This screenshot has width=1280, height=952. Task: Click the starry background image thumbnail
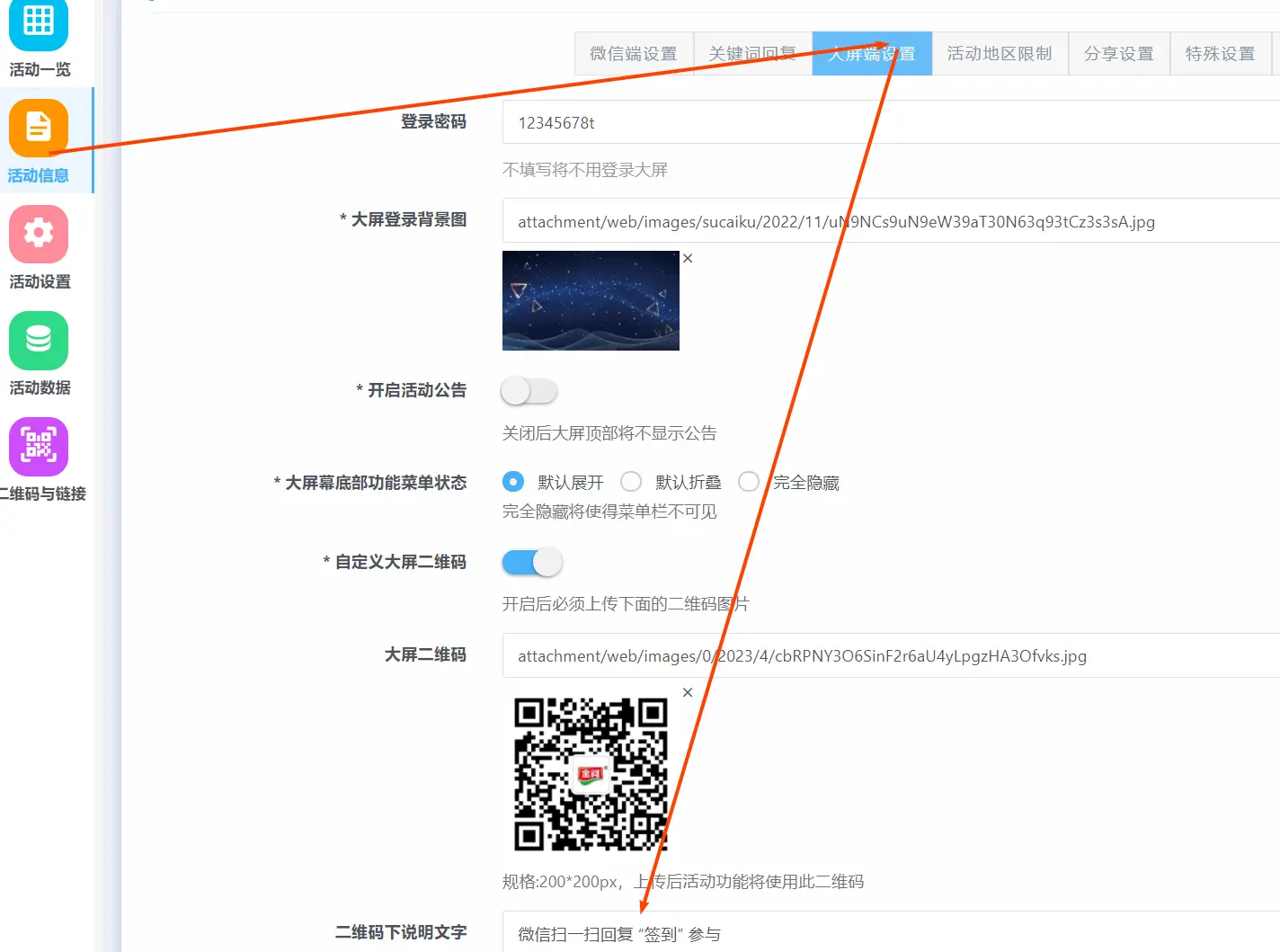click(x=591, y=300)
